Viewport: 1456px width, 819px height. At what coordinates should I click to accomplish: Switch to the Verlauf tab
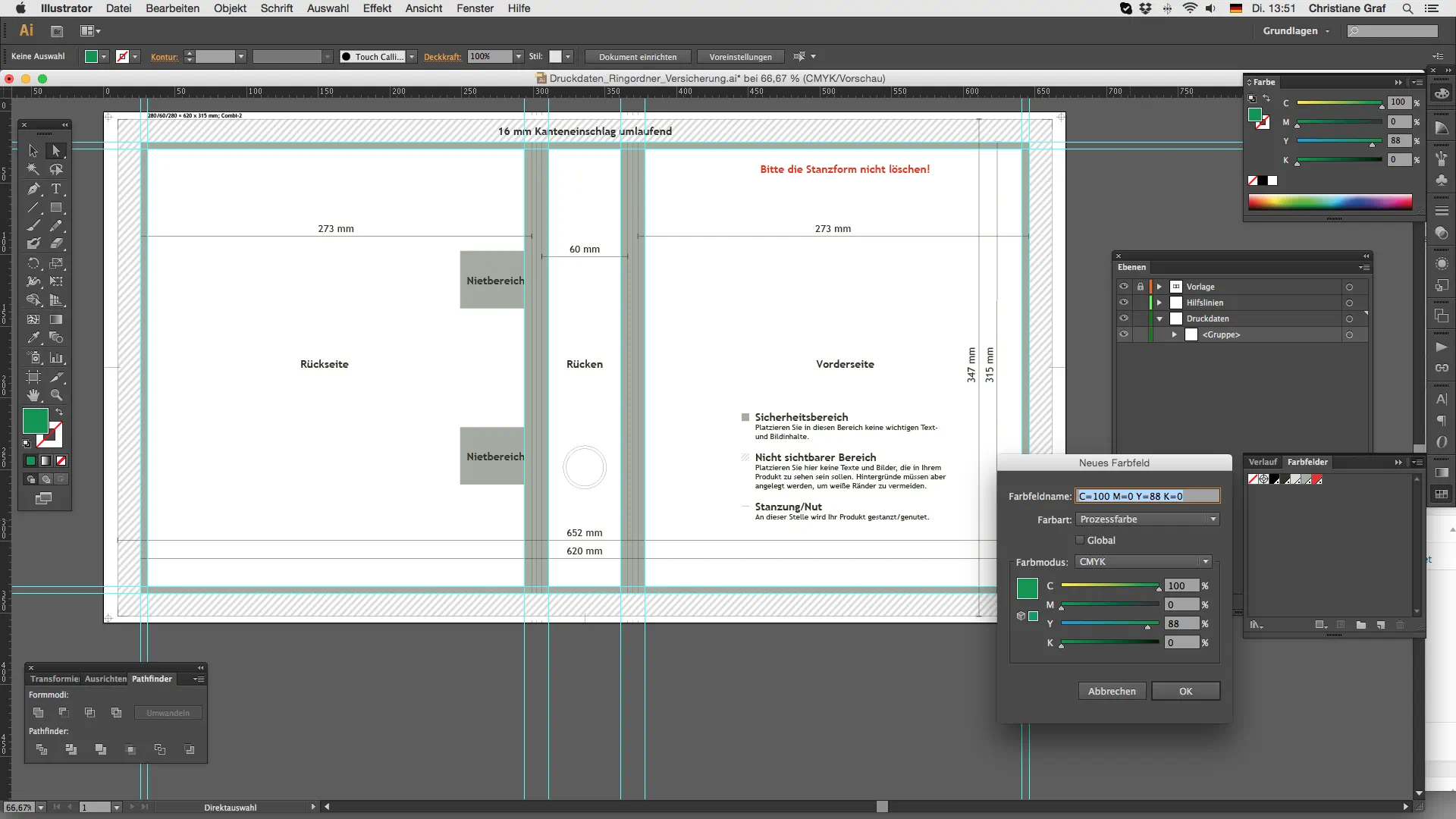pos(1263,462)
